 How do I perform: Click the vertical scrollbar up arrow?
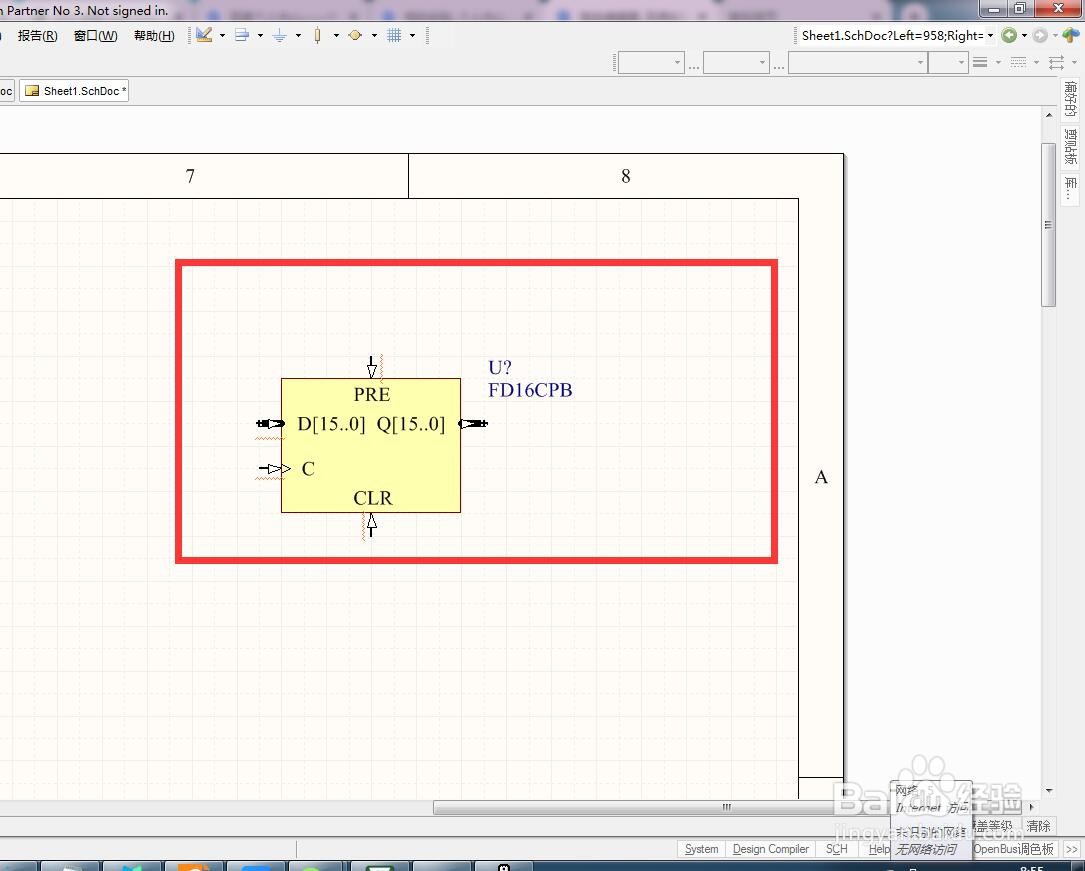(x=1049, y=115)
